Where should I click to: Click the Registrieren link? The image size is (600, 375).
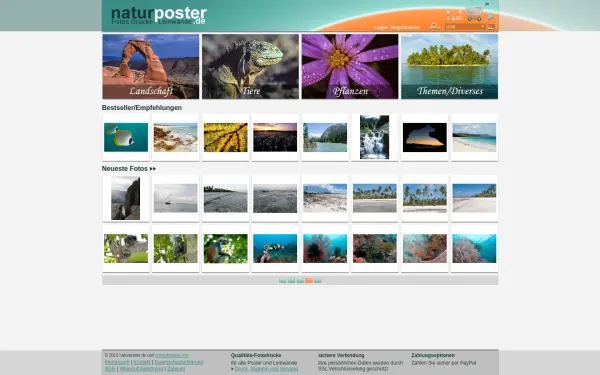405,28
